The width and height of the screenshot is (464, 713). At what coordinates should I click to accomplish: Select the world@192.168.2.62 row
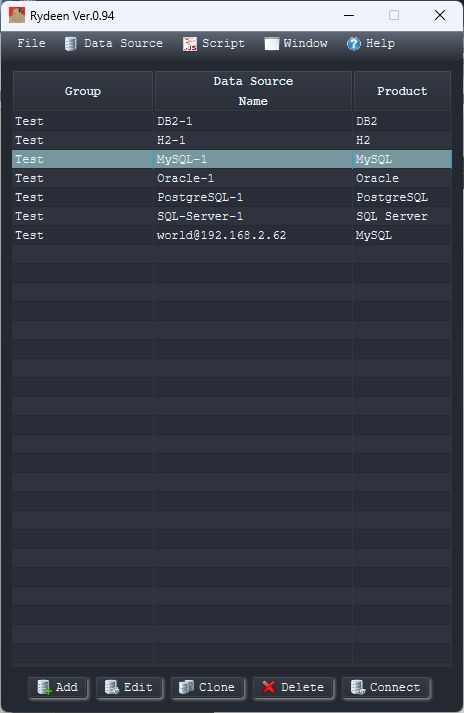tap(232, 235)
